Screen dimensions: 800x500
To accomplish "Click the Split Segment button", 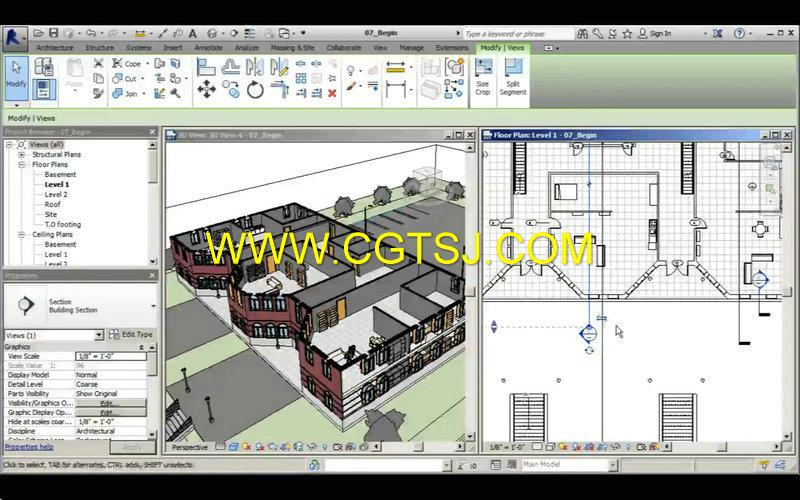I will coord(513,77).
